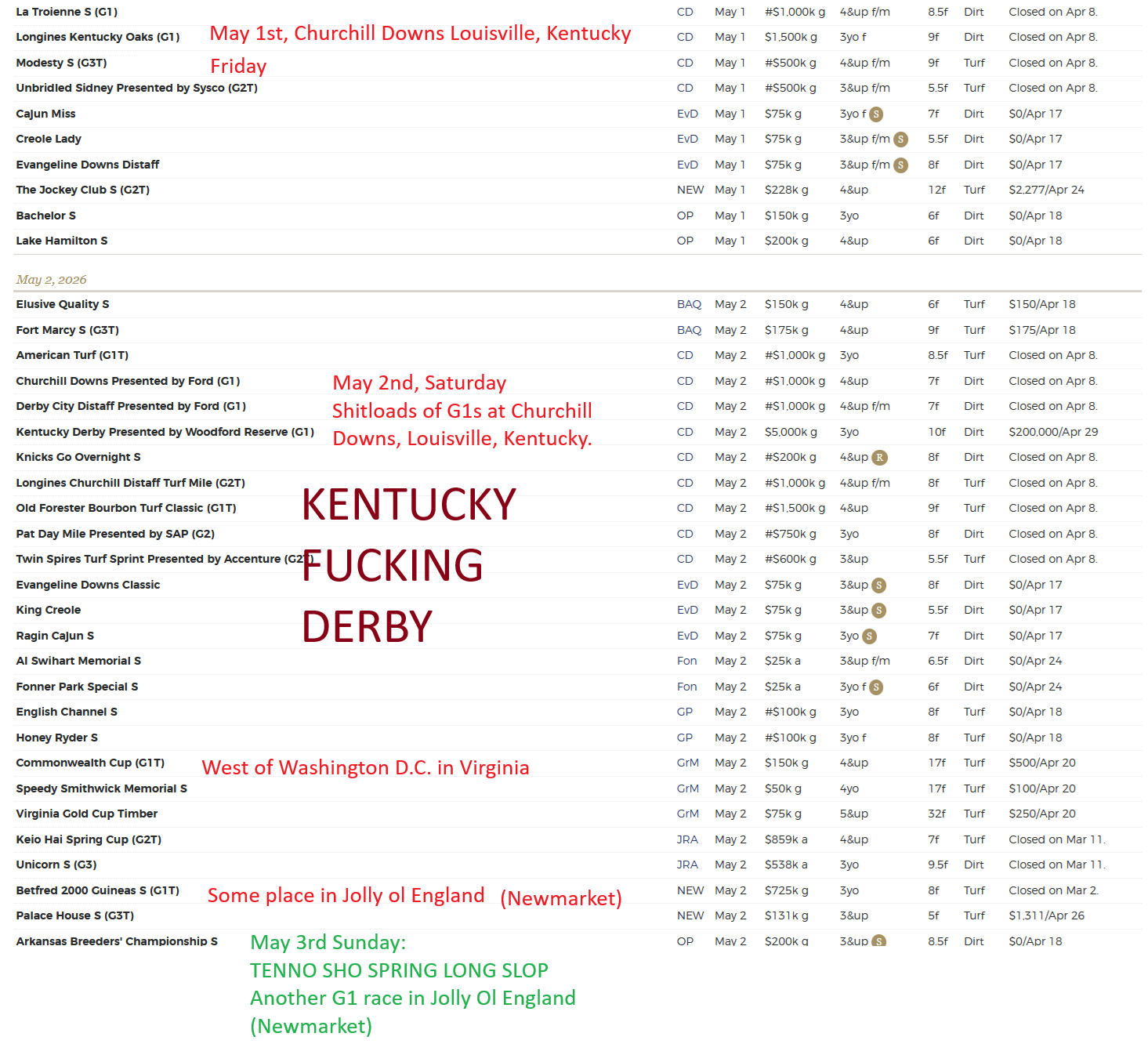The height and width of the screenshot is (1044, 1148).
Task: Select $5,000k g purse in Kentucky Derby row
Action: (791, 432)
